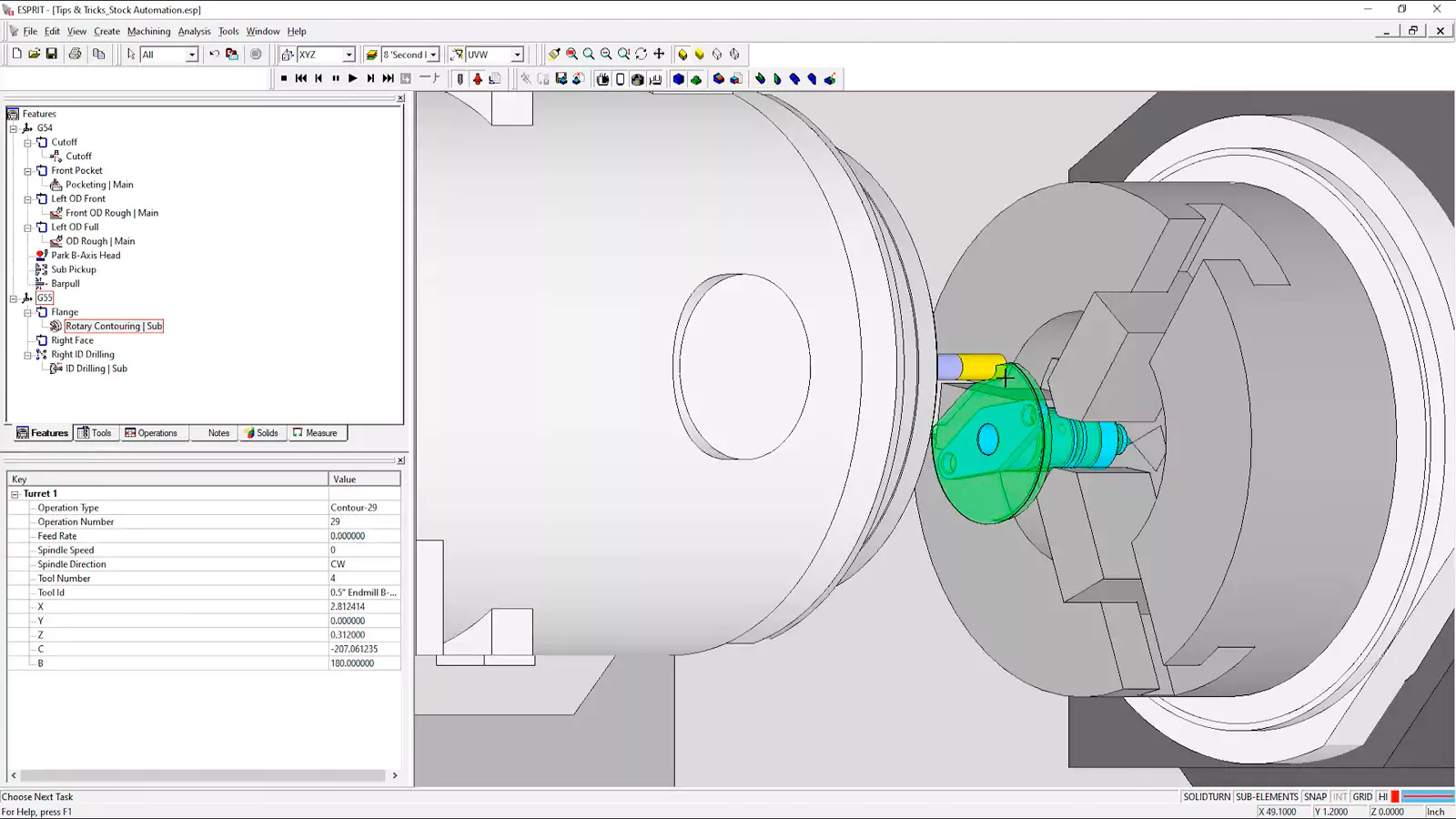This screenshot has width=1456, height=819.
Task: Toggle SUB-ELEMENTS mode in status bar
Action: (x=1267, y=796)
